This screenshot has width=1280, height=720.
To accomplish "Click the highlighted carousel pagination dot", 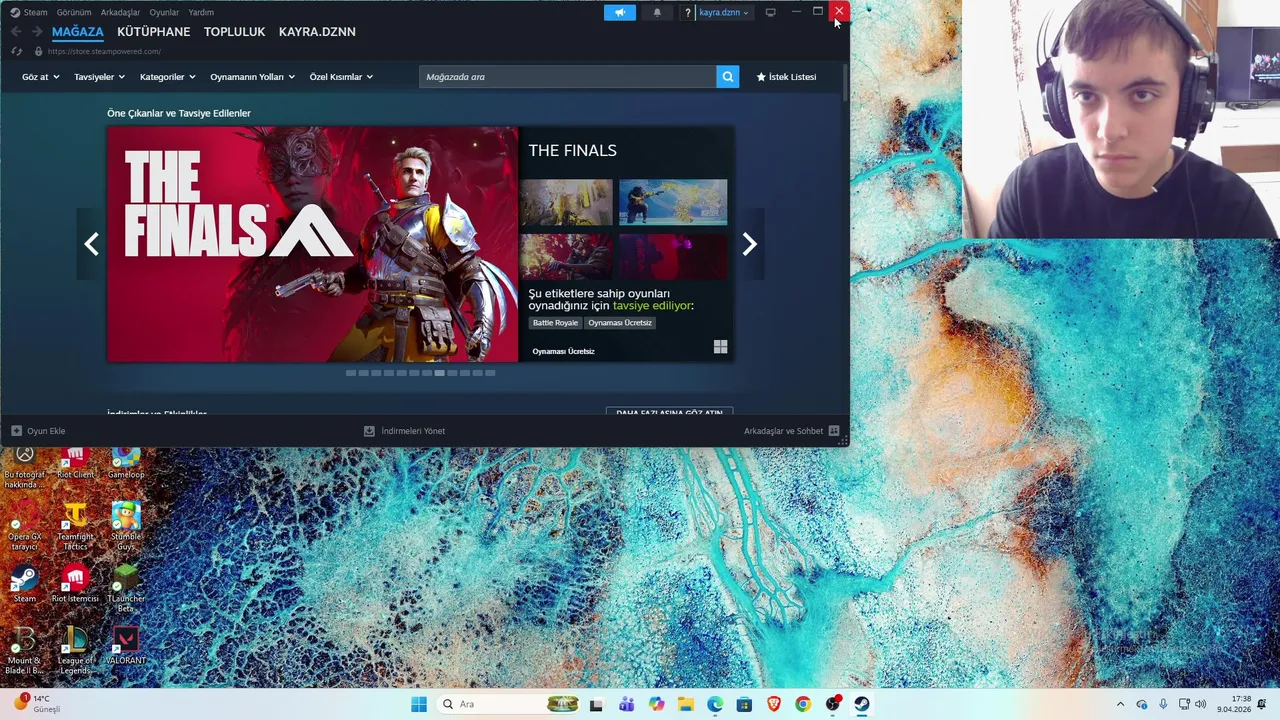I will point(439,373).
